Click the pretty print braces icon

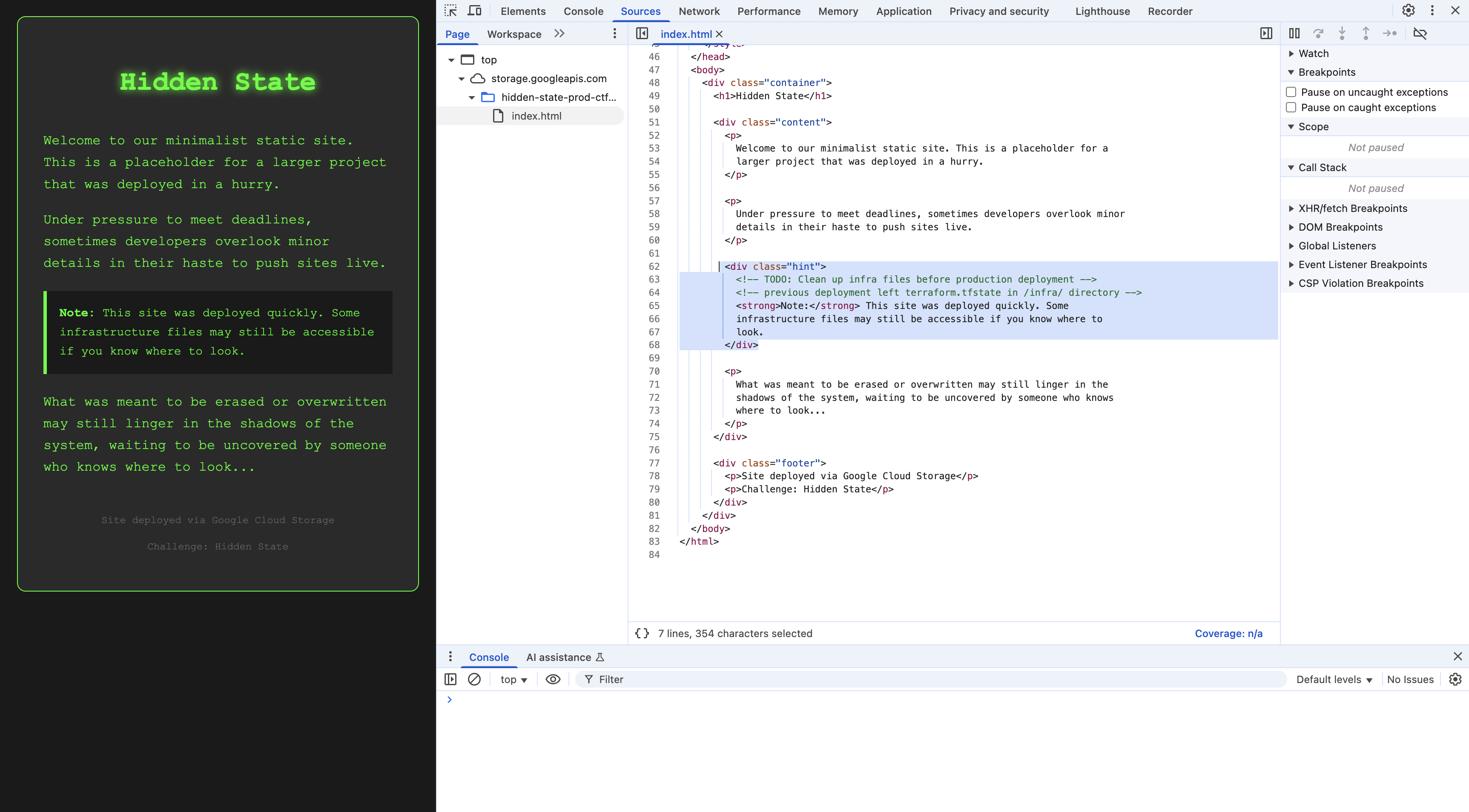point(642,633)
